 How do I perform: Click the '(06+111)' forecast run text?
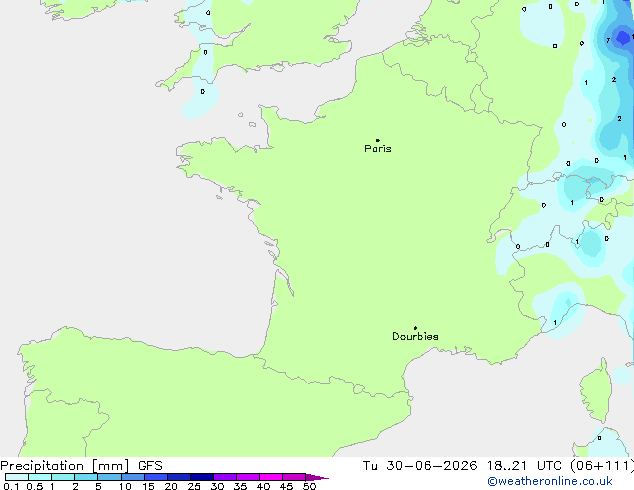coord(602,466)
